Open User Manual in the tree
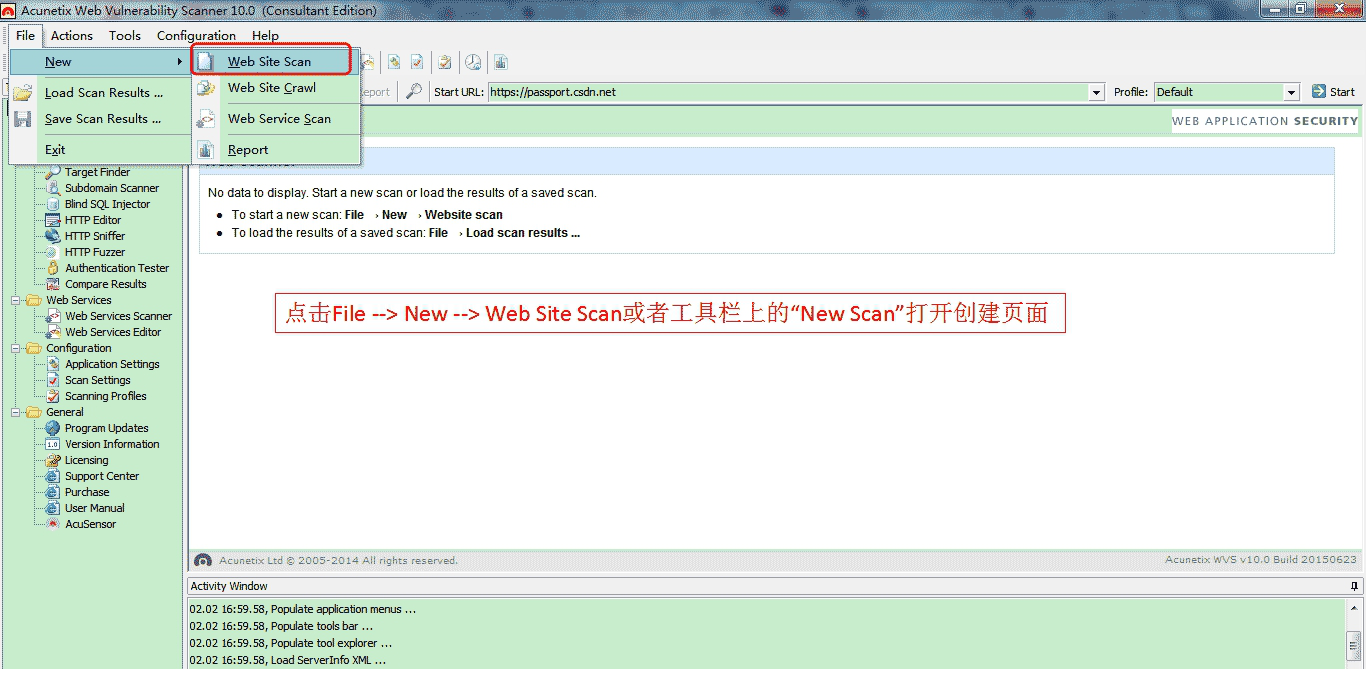This screenshot has width=1366, height=695. pos(95,508)
